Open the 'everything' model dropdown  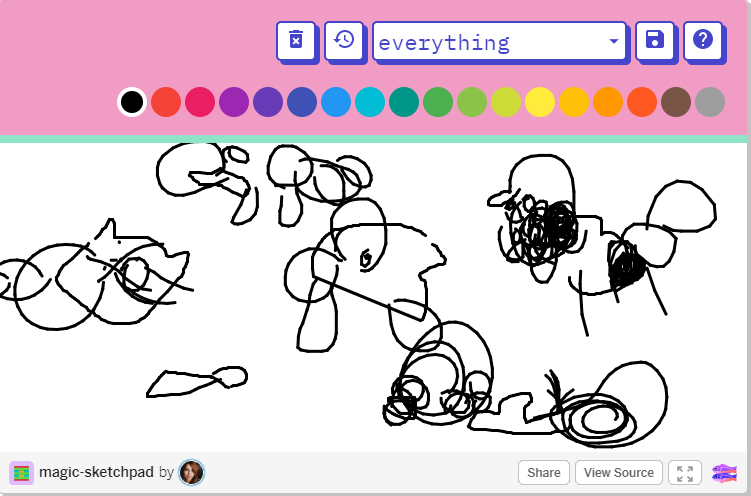click(x=498, y=42)
